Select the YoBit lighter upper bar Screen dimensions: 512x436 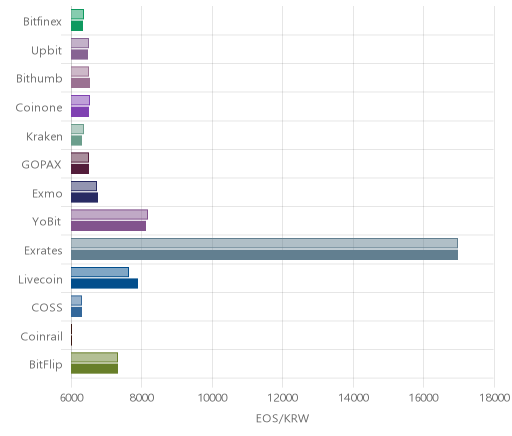(x=109, y=215)
